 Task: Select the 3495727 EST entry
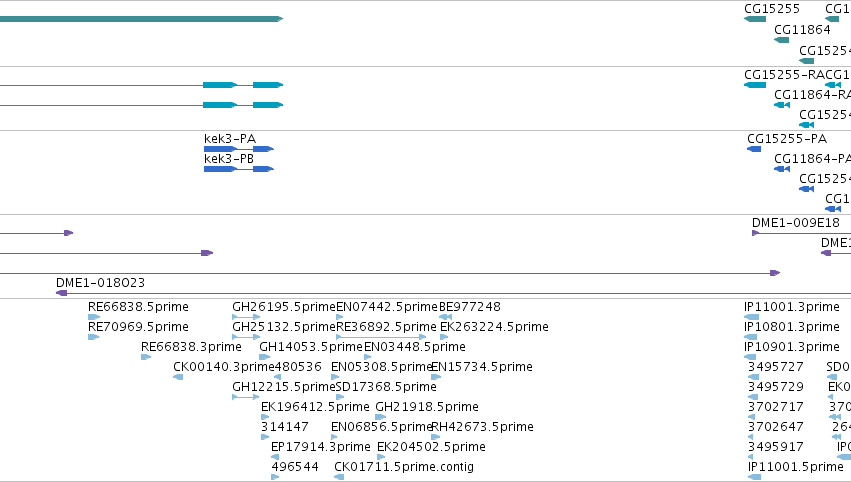click(776, 367)
